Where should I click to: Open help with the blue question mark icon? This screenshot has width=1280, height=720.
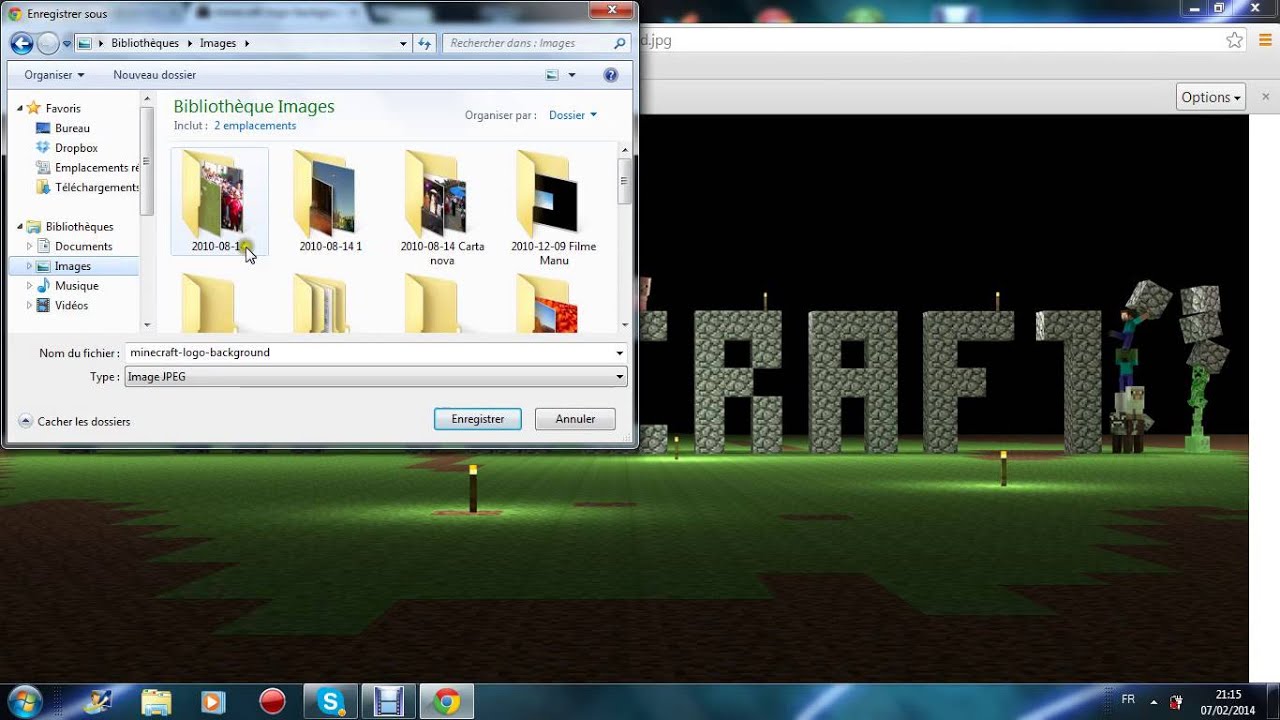611,75
